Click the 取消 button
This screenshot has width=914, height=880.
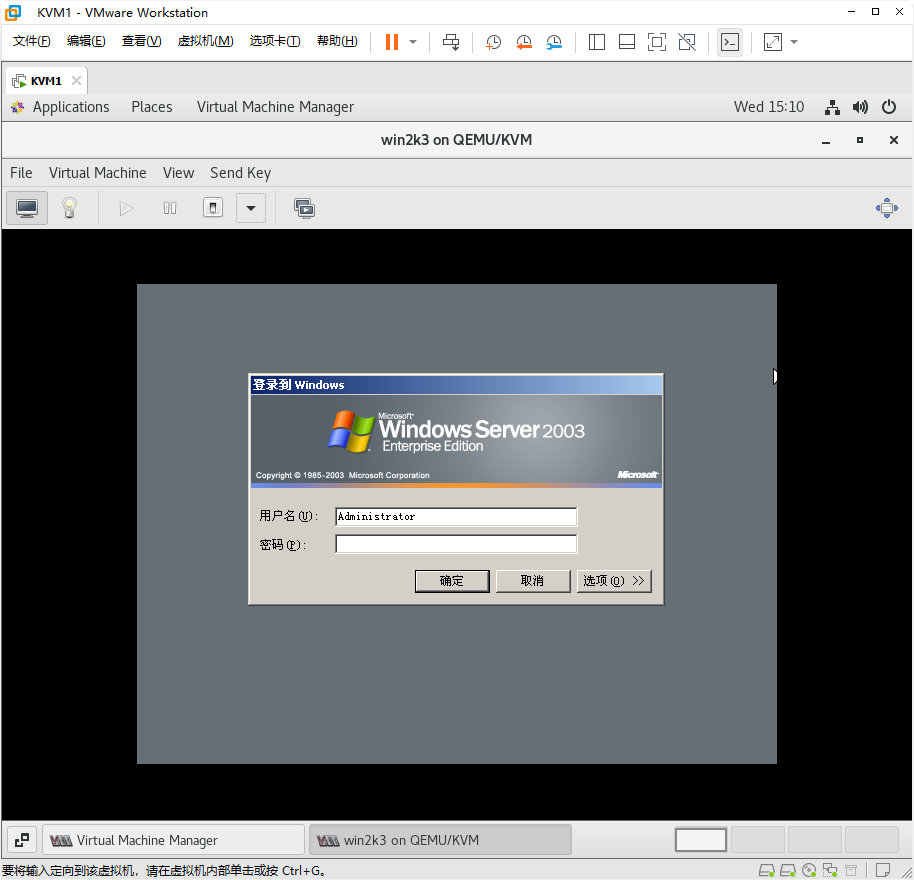pos(532,581)
